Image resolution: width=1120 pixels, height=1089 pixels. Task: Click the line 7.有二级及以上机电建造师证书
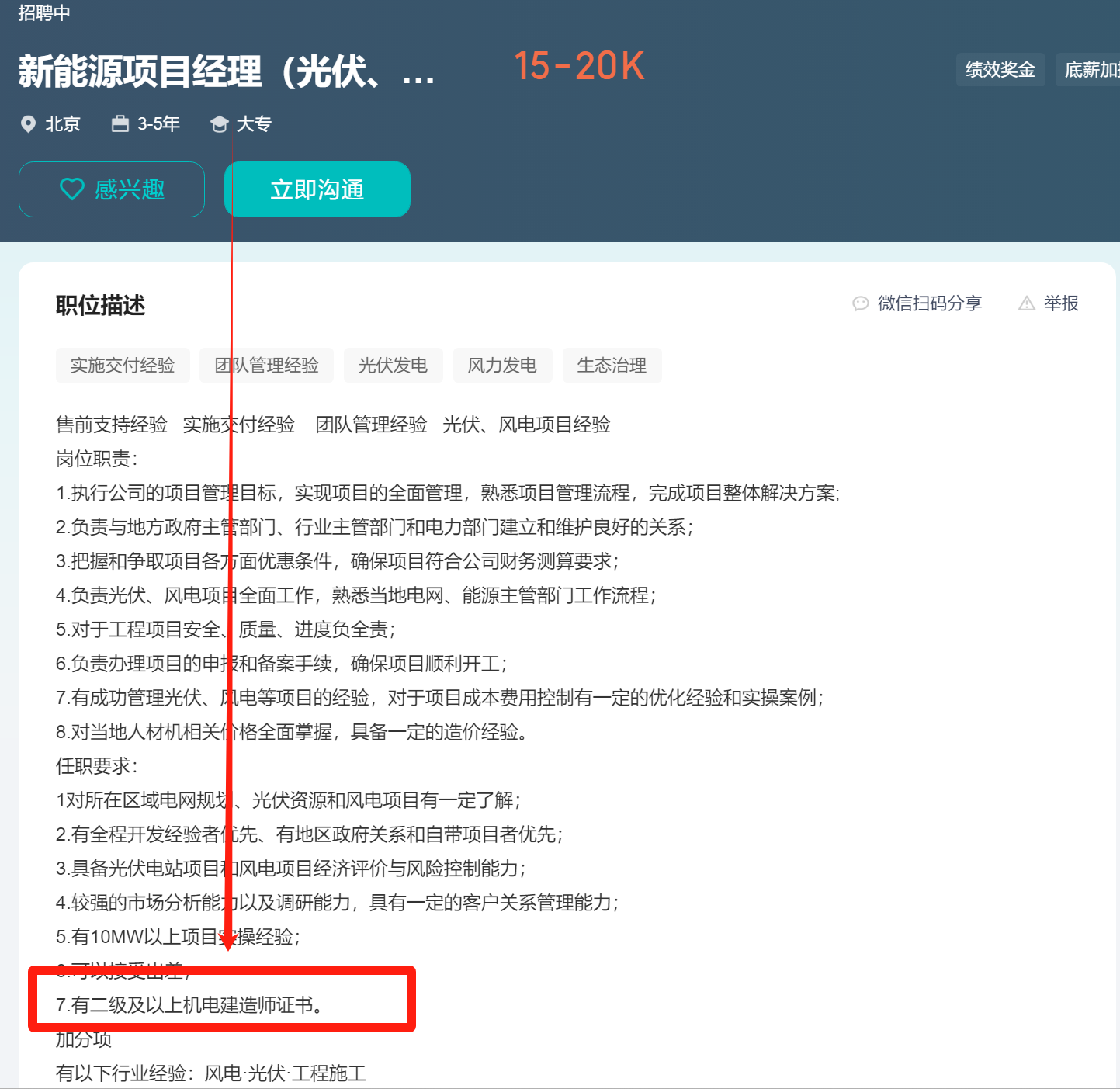189,1005
